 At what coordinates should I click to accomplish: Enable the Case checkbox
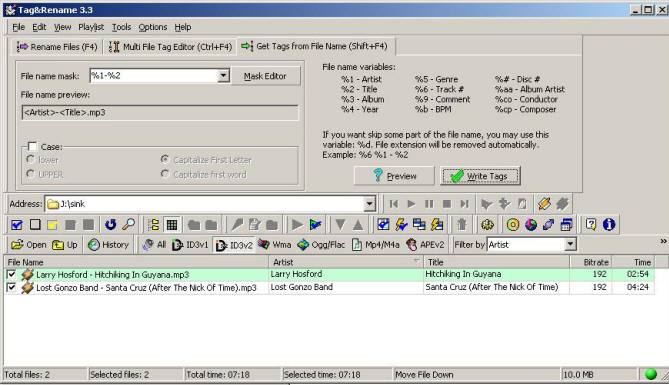[x=32, y=146]
